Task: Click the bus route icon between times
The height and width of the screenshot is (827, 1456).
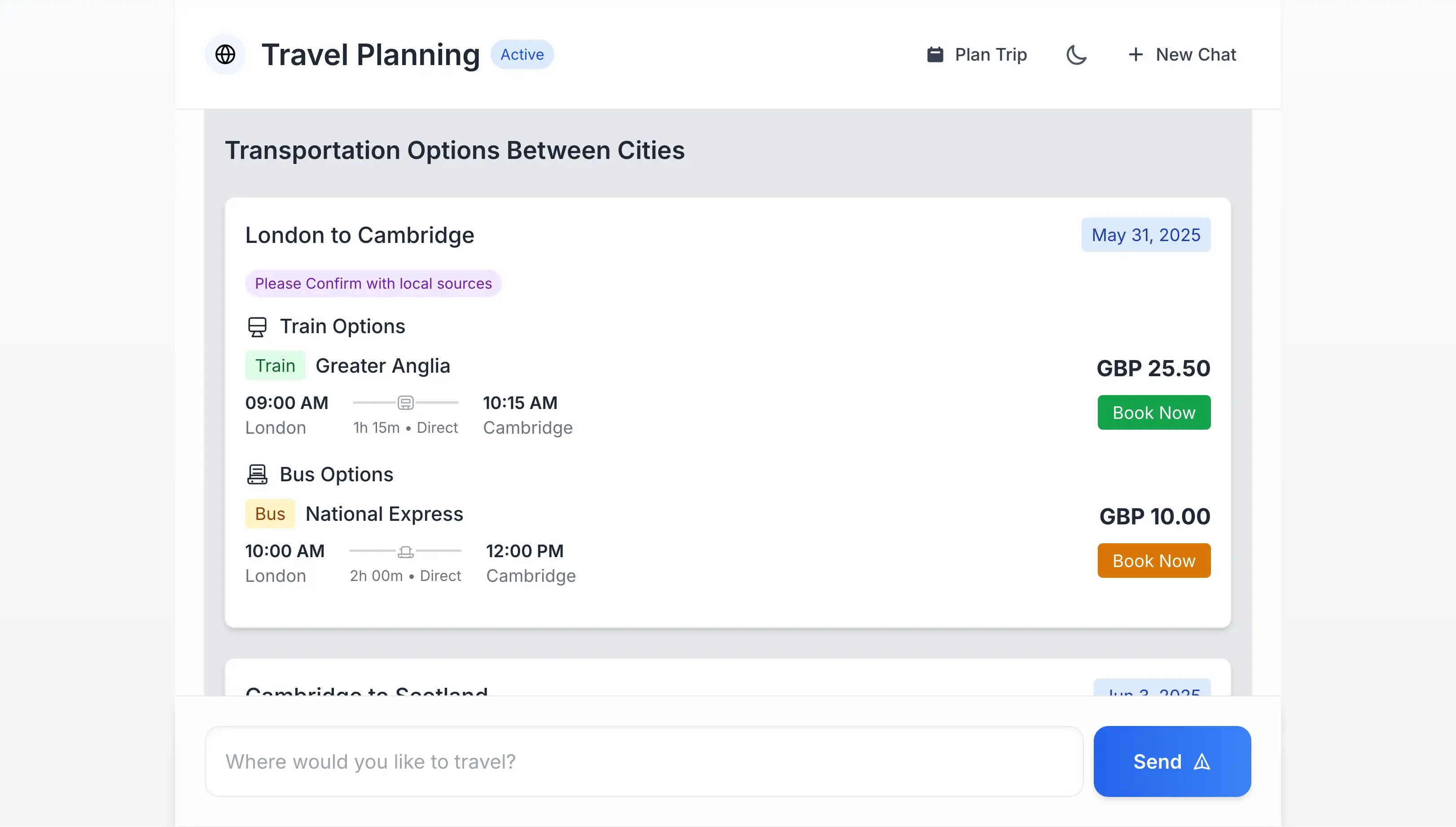Action: pyautogui.click(x=405, y=551)
